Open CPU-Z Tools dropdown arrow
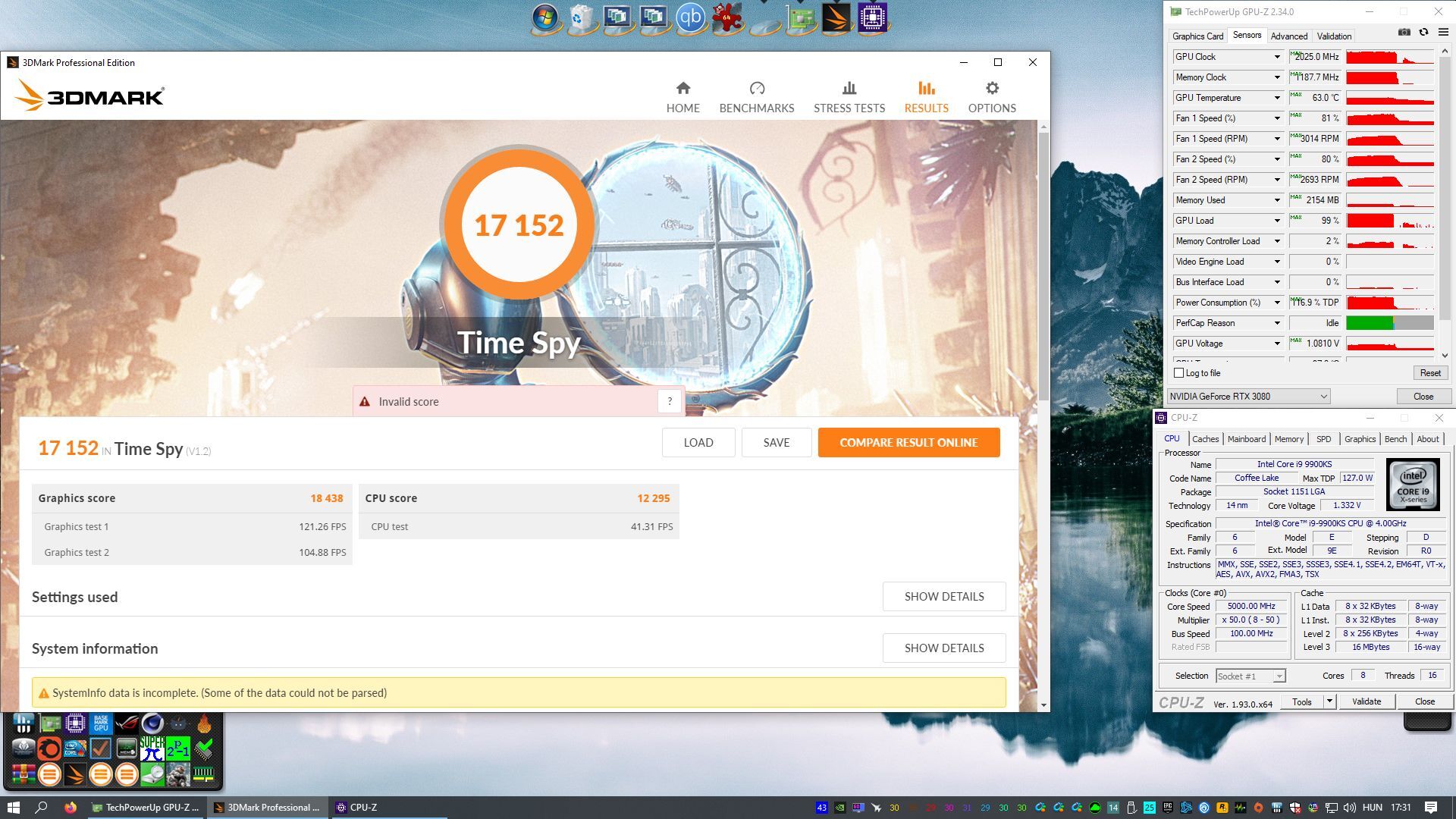 1329,701
